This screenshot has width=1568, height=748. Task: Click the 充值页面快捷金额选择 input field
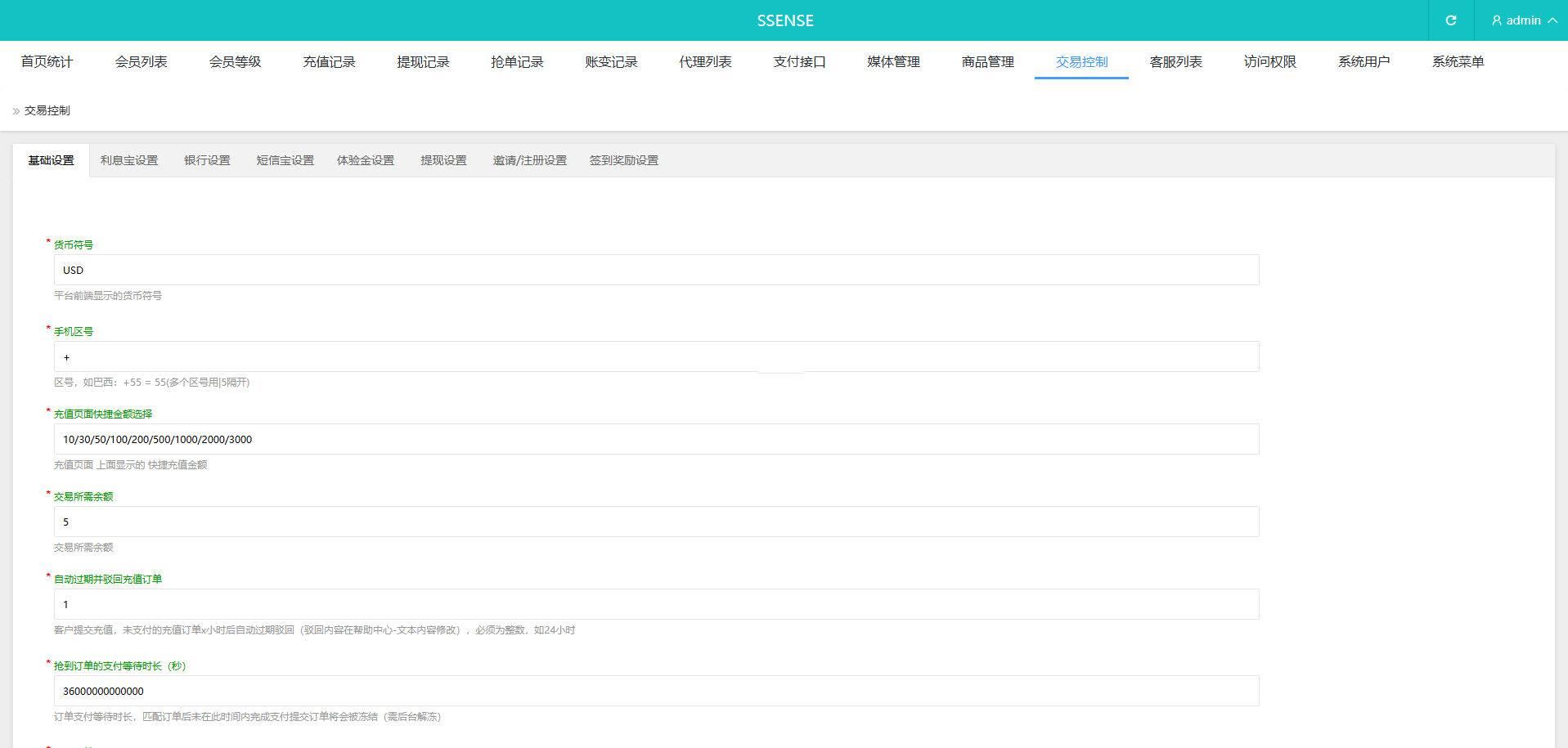[656, 439]
